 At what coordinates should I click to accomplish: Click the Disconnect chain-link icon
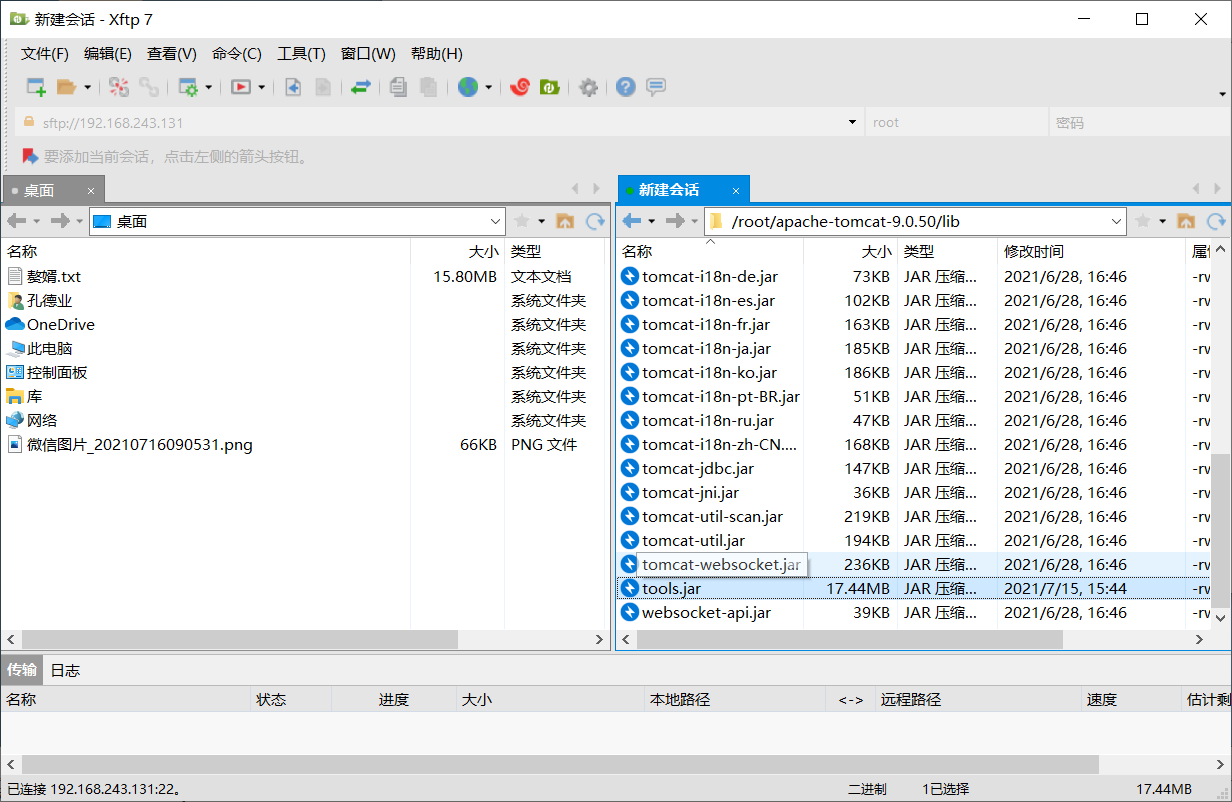click(149, 87)
